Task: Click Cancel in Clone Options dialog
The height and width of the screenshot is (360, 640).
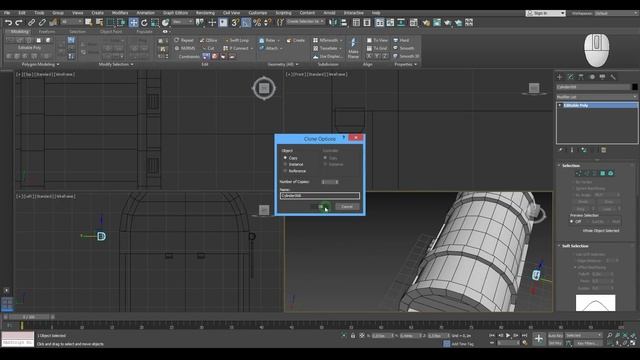Action: click(x=347, y=207)
